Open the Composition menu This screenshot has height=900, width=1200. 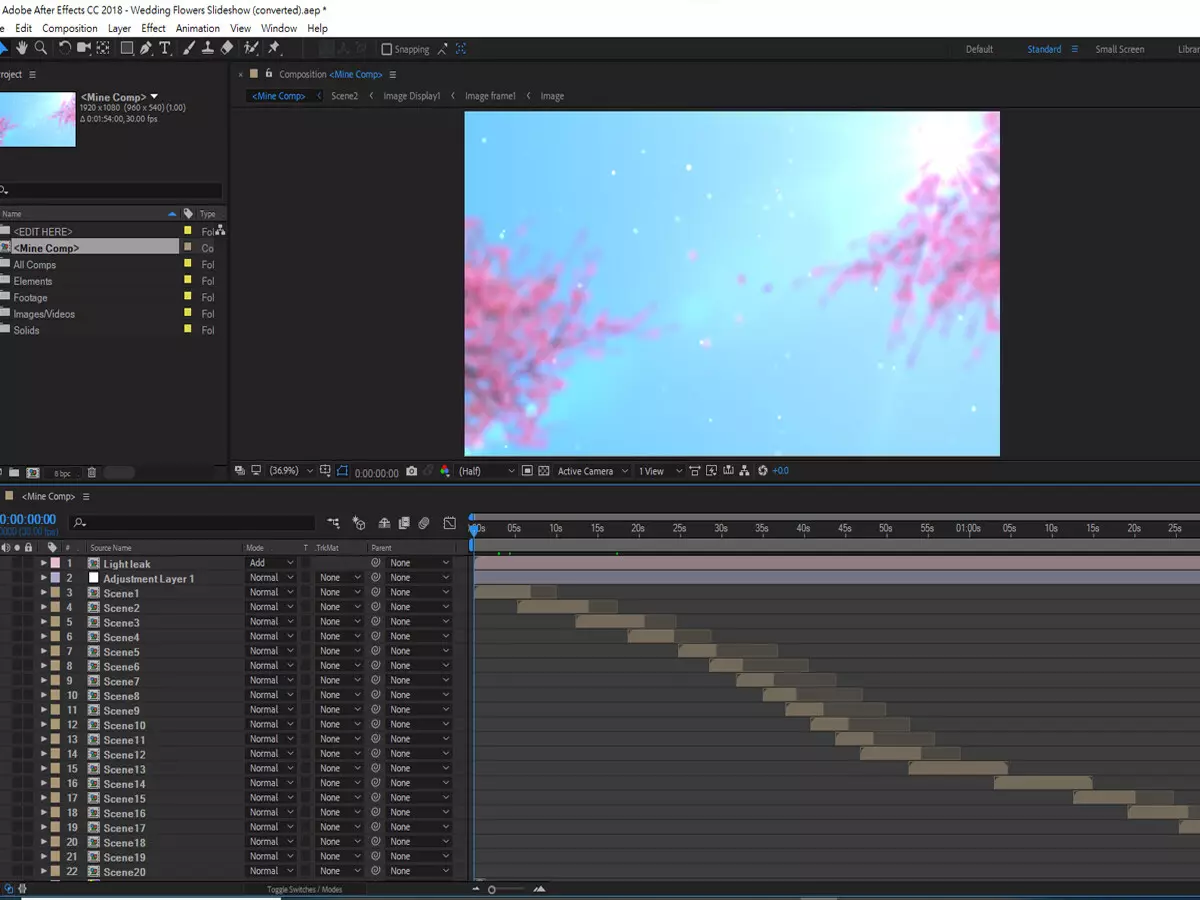[70, 29]
